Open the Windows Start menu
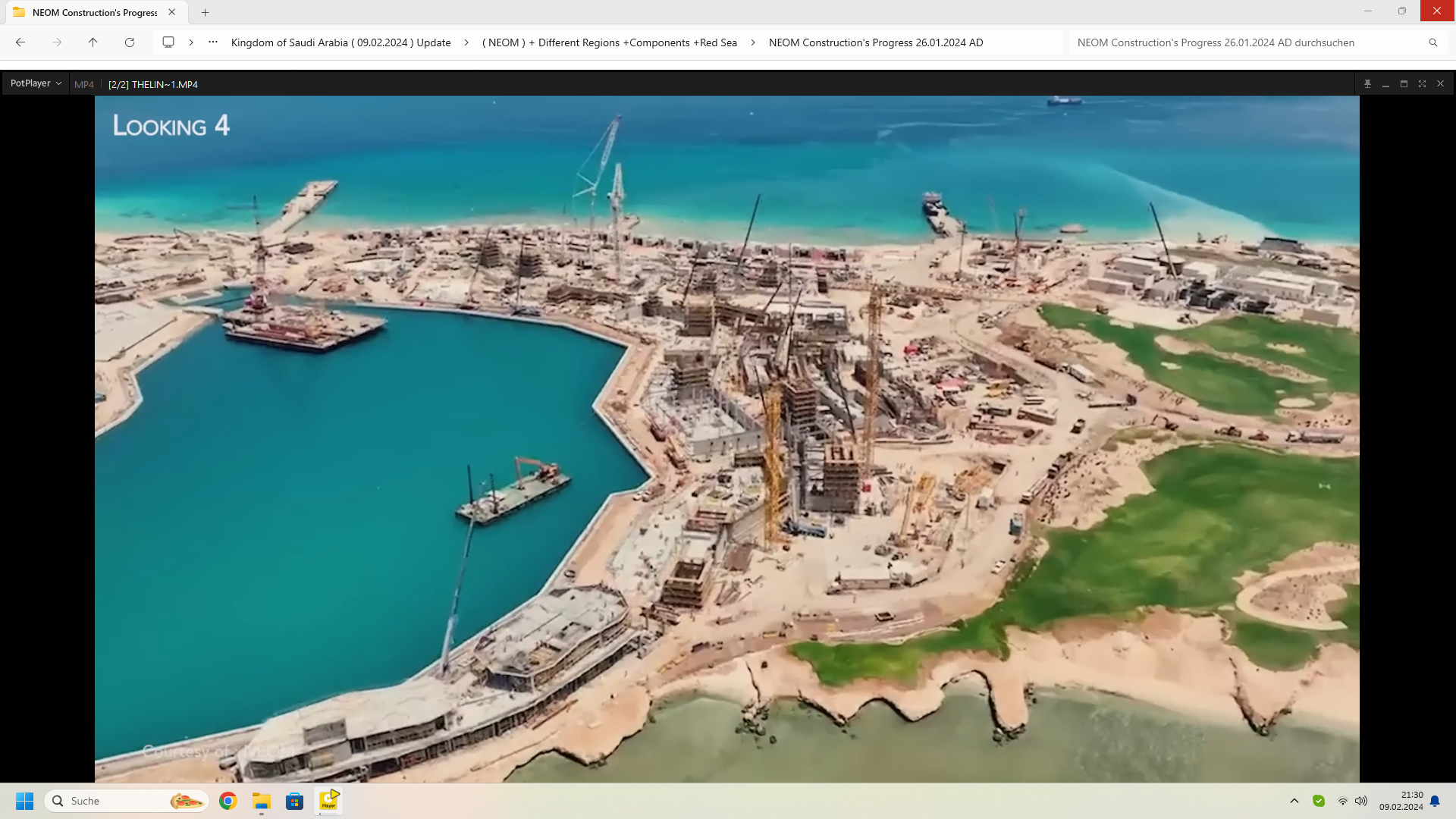The height and width of the screenshot is (819, 1456). [25, 801]
